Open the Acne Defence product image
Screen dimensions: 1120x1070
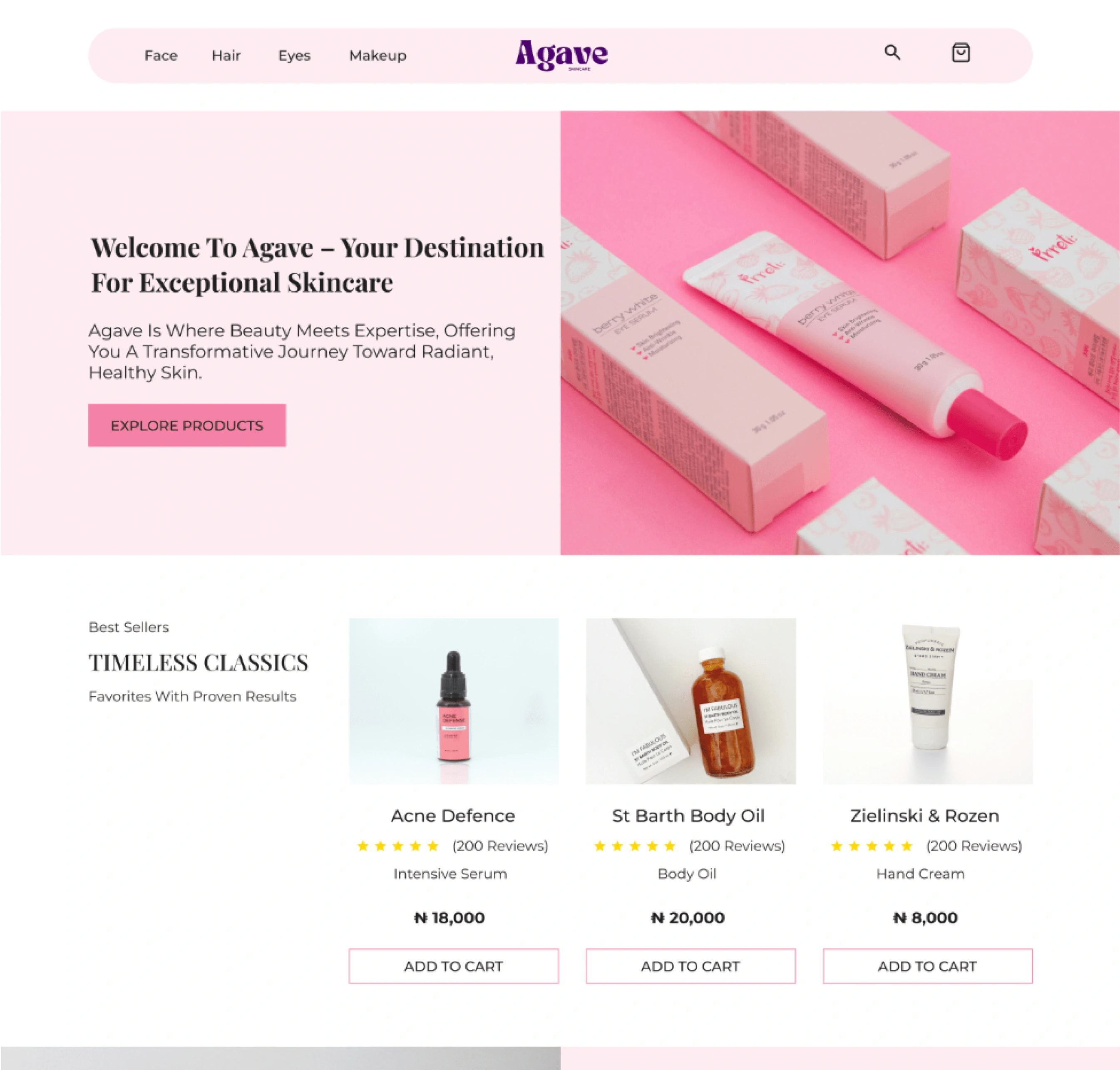coord(454,701)
